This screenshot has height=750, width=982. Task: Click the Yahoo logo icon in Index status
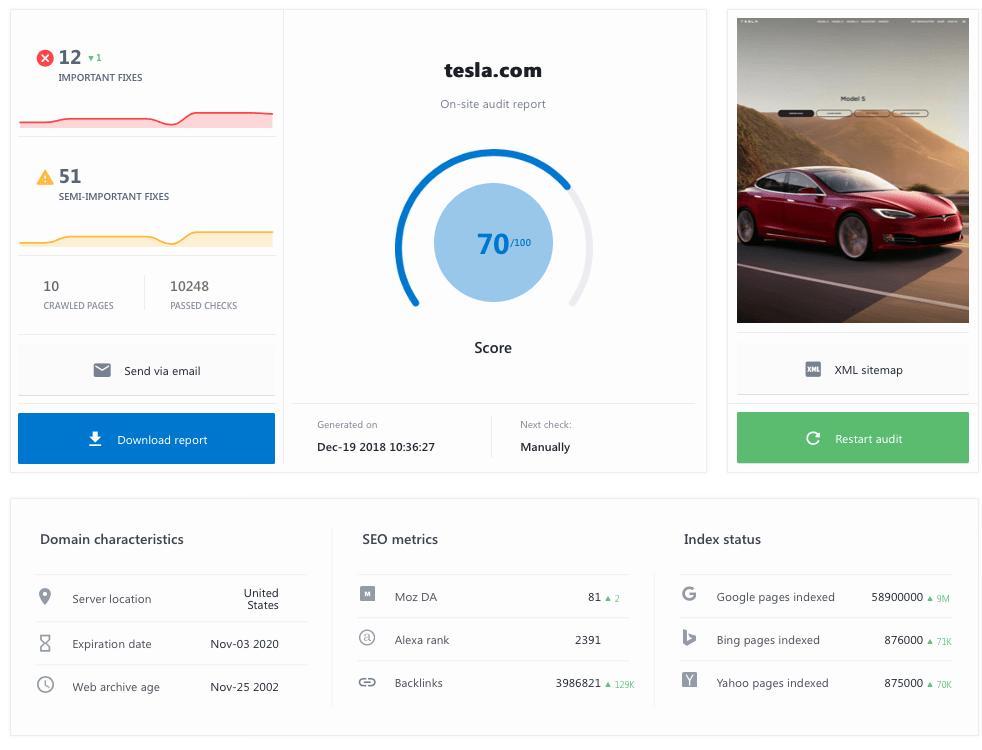click(689, 679)
